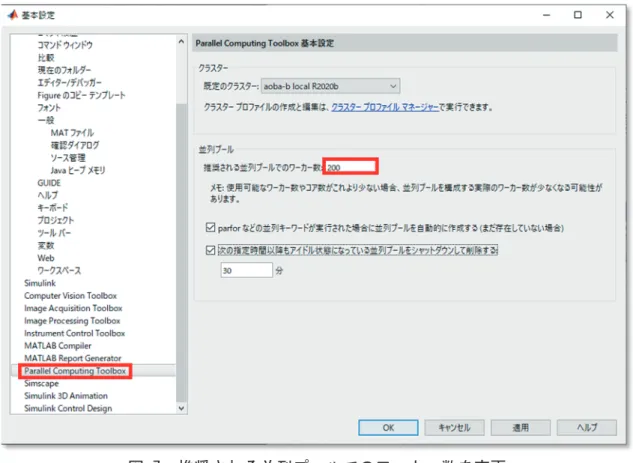Viewport: 633px width, 463px height.
Task: Select 現在のフォルダー in the tree
Action: pyautogui.click(x=64, y=70)
